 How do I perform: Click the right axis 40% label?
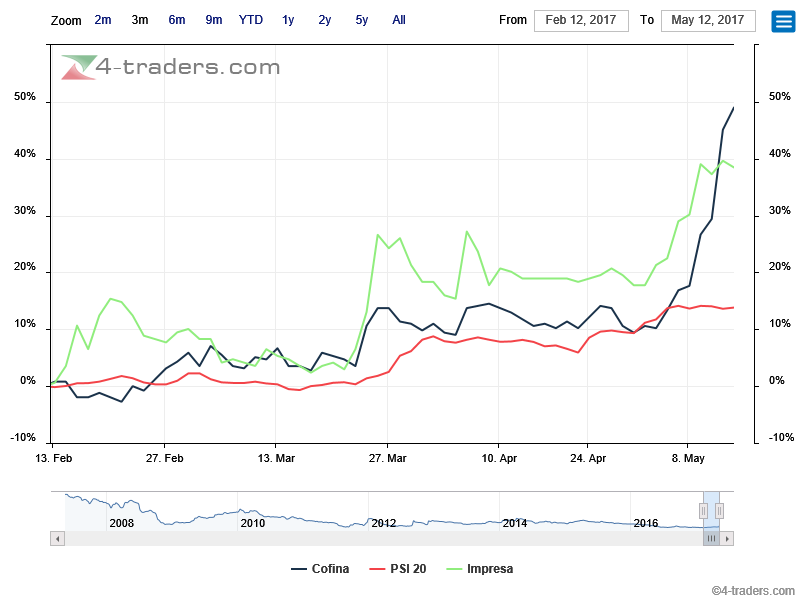click(779, 153)
